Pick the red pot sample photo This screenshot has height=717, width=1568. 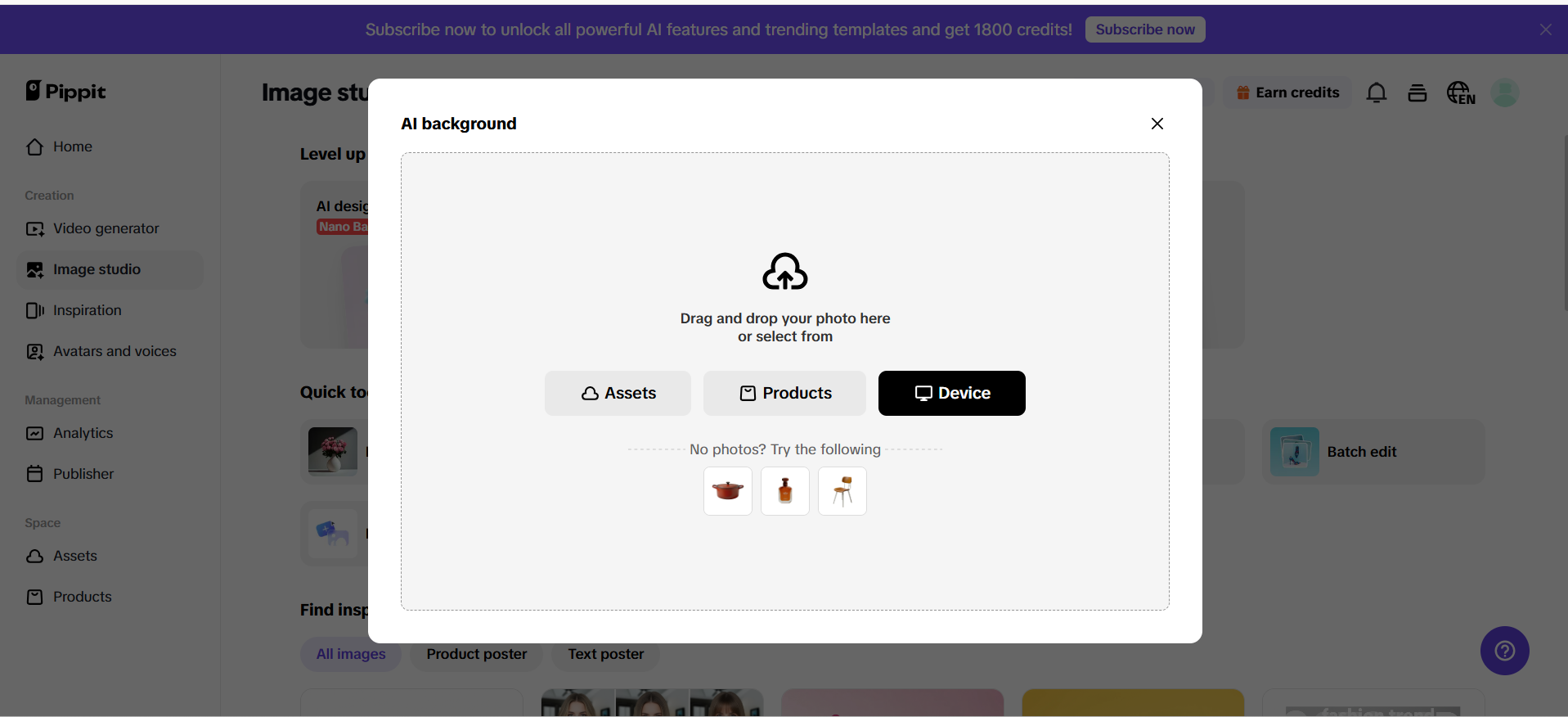click(727, 491)
